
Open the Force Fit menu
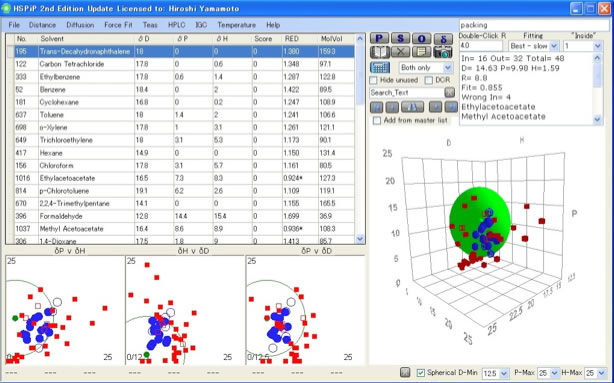pyautogui.click(x=118, y=25)
